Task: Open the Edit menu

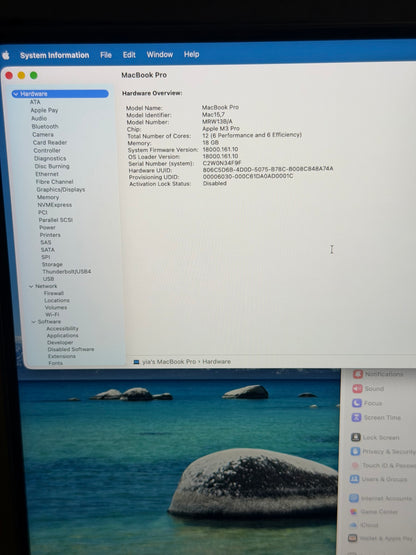Action: pos(129,55)
